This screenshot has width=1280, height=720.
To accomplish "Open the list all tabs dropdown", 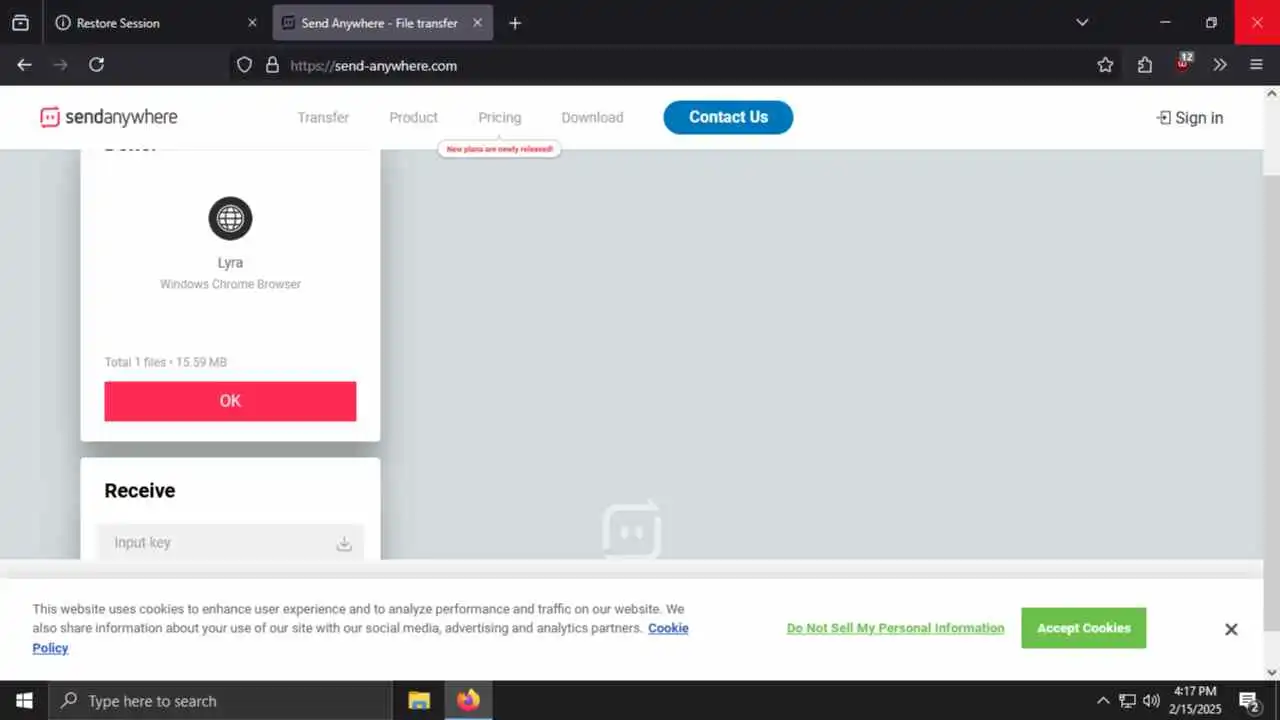I will point(1082,22).
